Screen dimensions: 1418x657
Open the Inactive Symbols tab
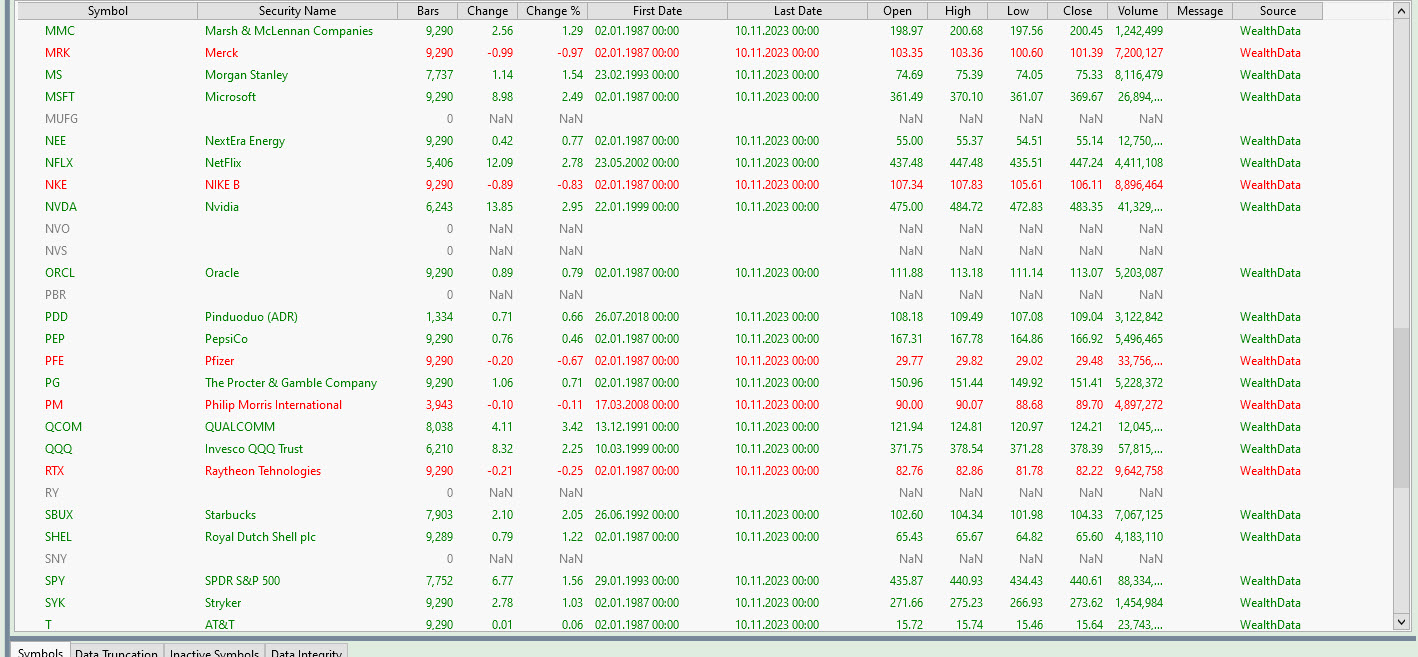[214, 653]
